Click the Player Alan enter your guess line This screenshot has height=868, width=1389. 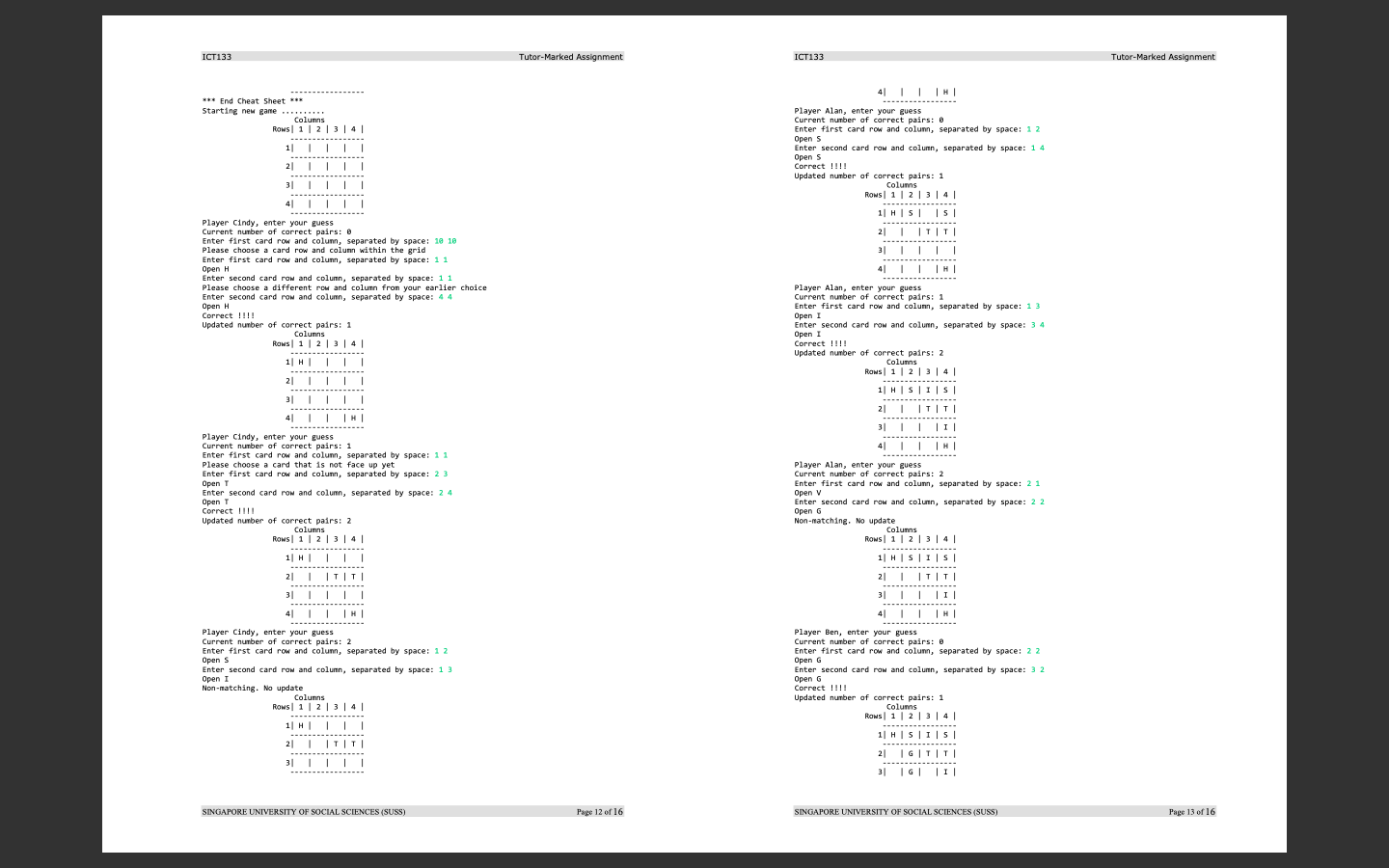pos(859,111)
